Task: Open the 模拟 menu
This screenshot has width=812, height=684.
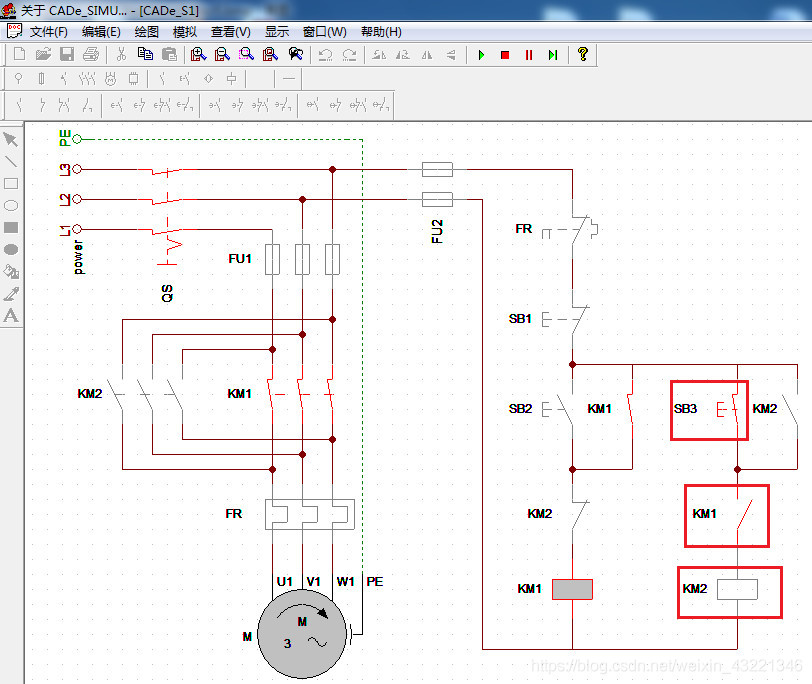Action: [x=184, y=32]
